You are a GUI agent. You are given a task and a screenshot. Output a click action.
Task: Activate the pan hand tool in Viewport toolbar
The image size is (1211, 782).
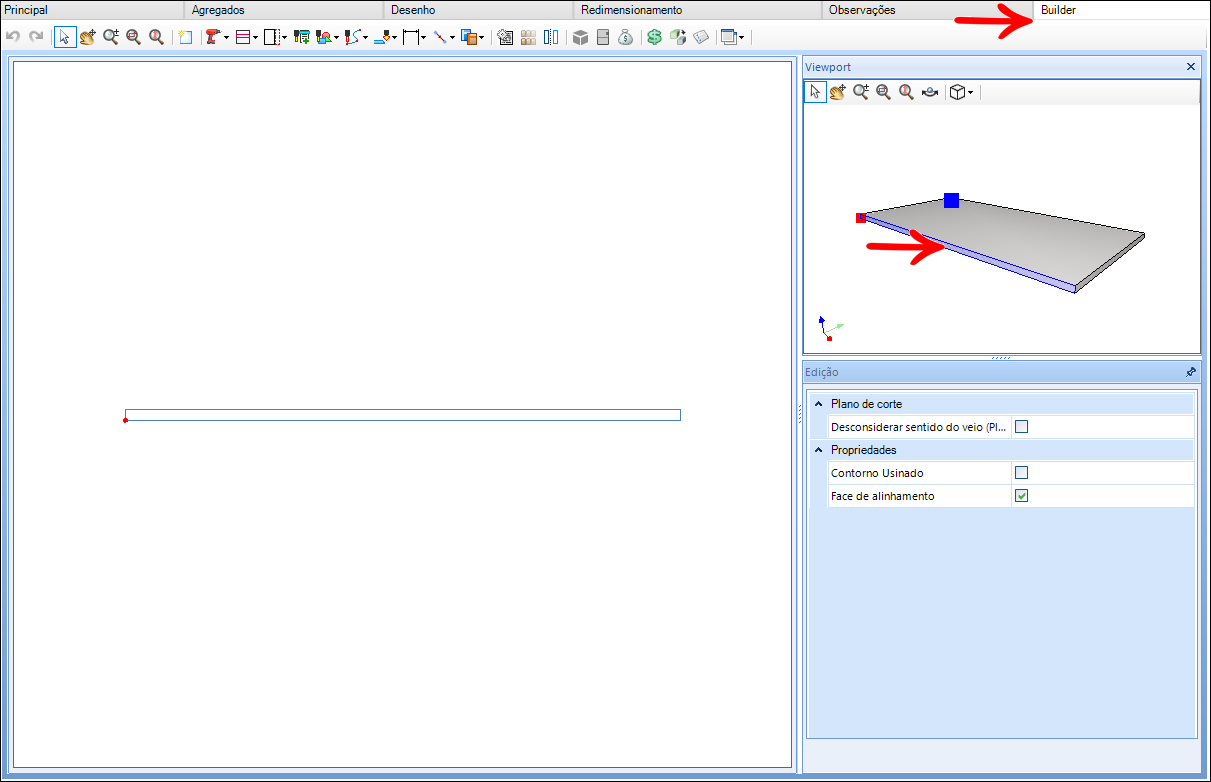[838, 92]
